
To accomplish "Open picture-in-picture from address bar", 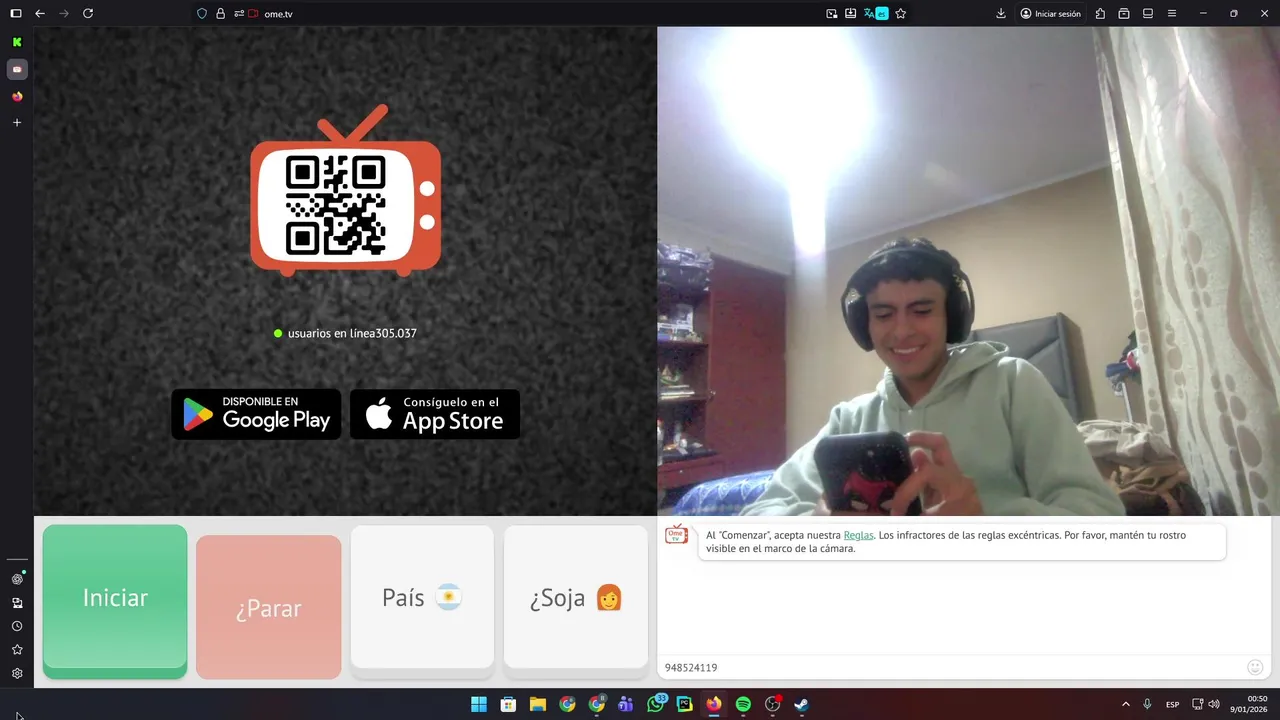I will pyautogui.click(x=831, y=13).
